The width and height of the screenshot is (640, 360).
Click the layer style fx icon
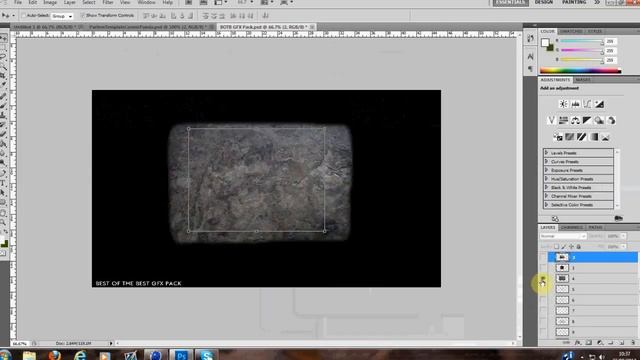click(578, 343)
